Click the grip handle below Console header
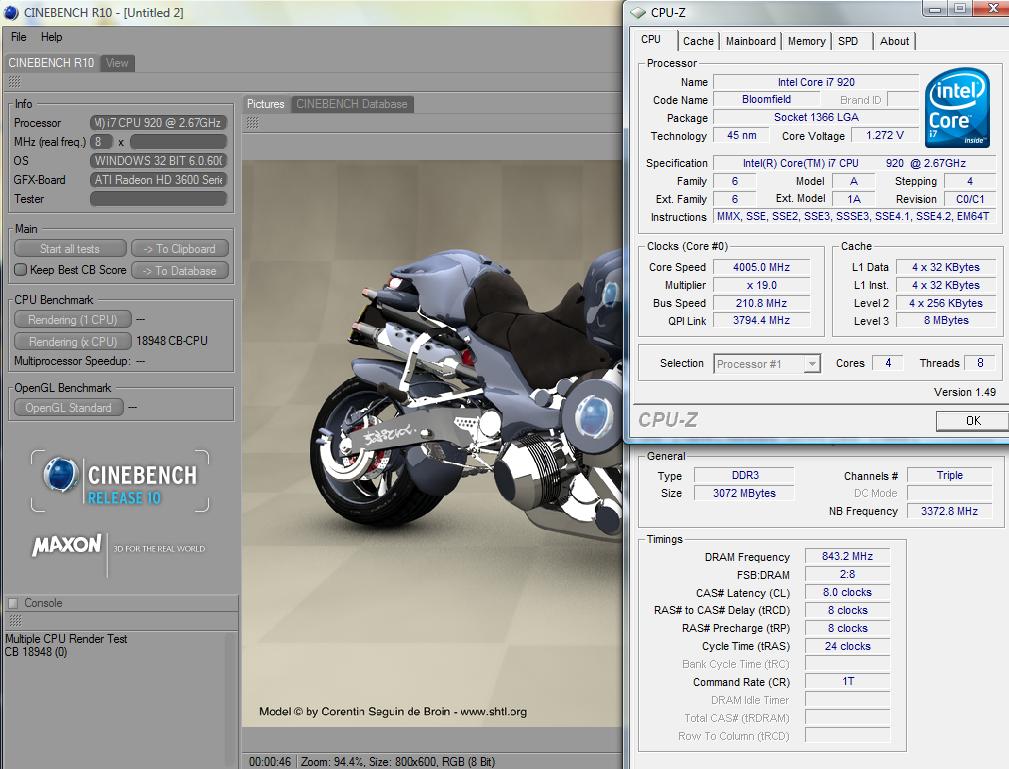The height and width of the screenshot is (769, 1009). 15,620
